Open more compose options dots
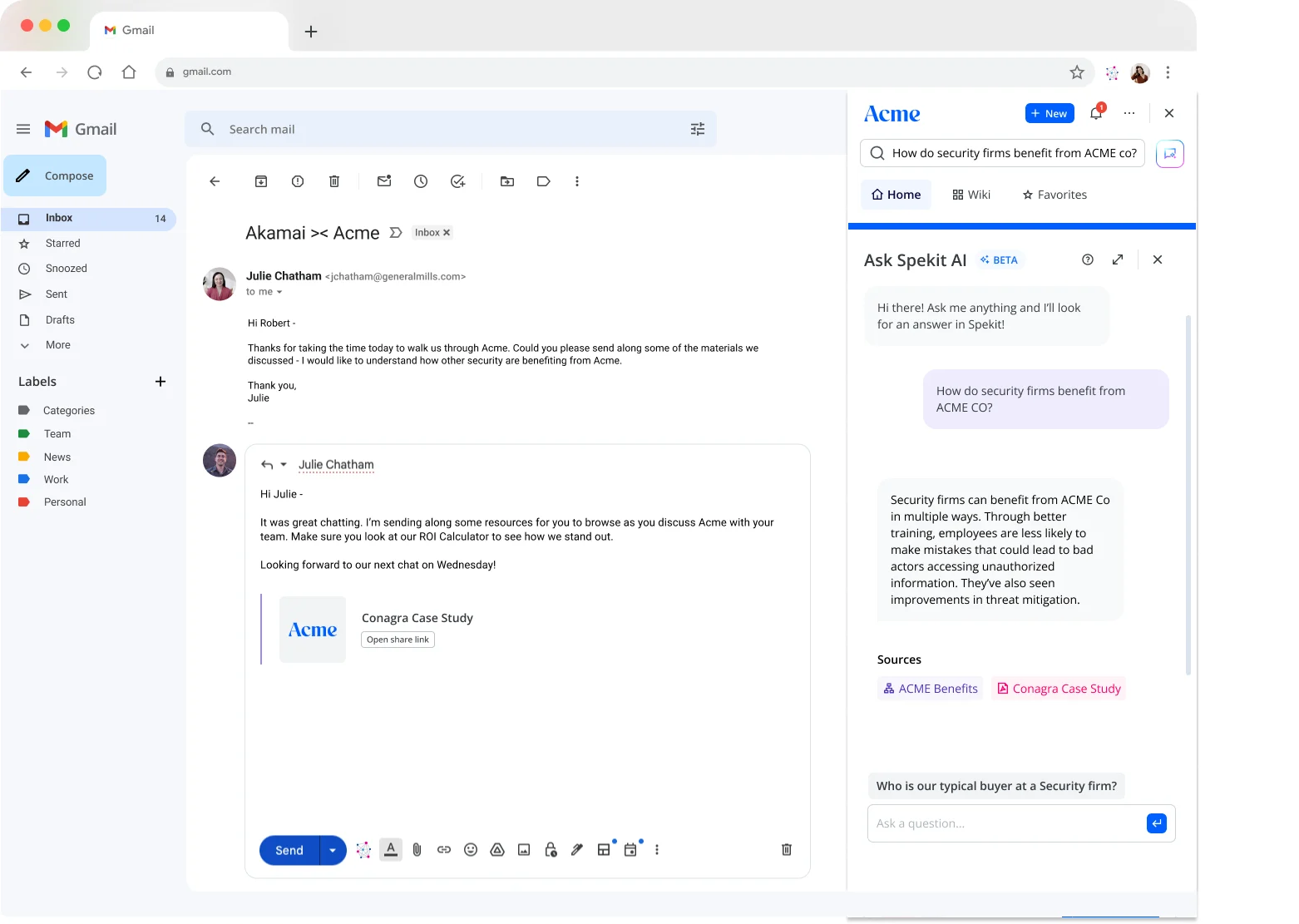Screen dimensions: 1299x924 tap(657, 850)
